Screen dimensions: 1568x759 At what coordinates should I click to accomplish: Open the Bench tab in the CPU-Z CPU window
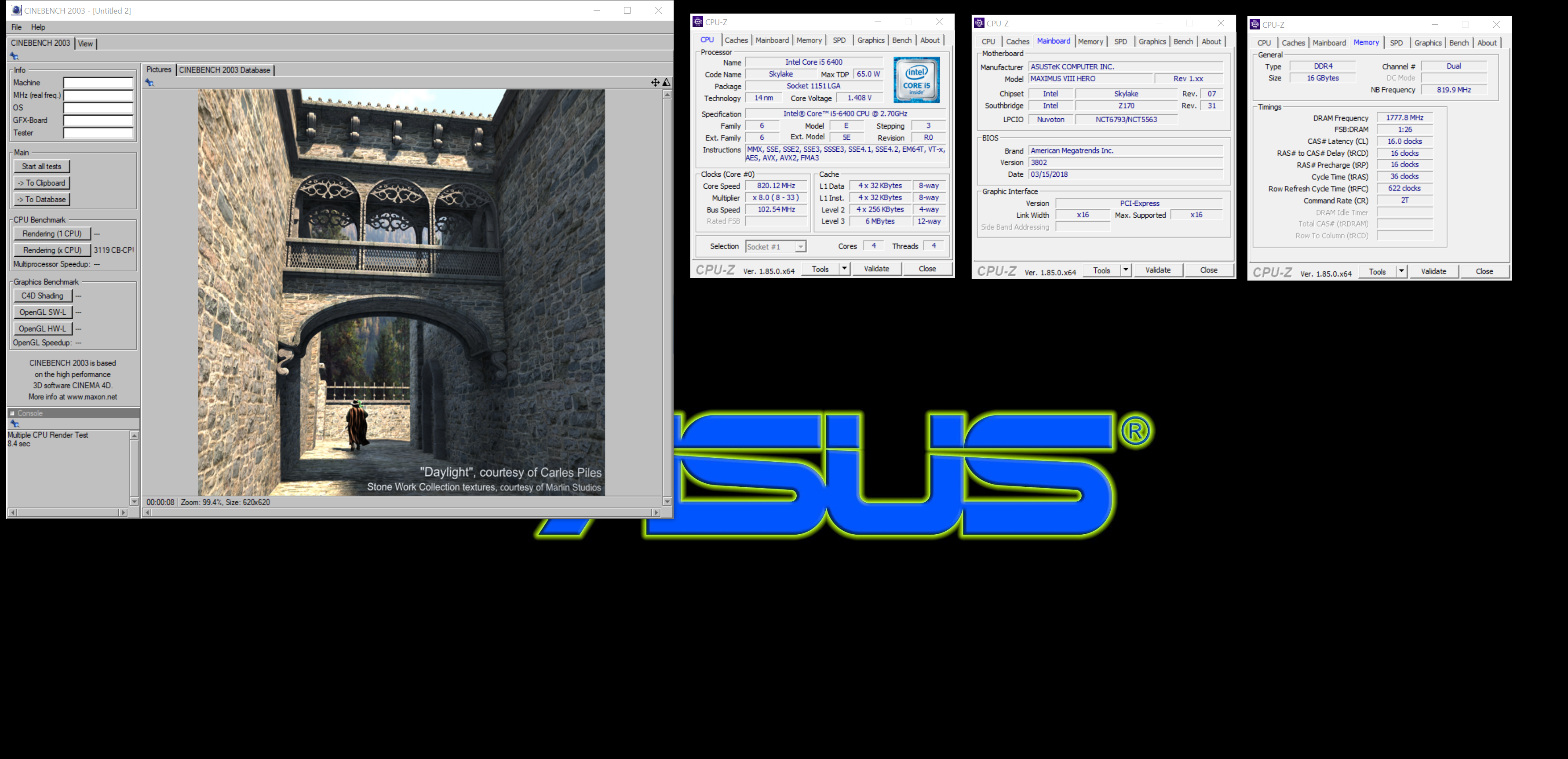(x=901, y=40)
